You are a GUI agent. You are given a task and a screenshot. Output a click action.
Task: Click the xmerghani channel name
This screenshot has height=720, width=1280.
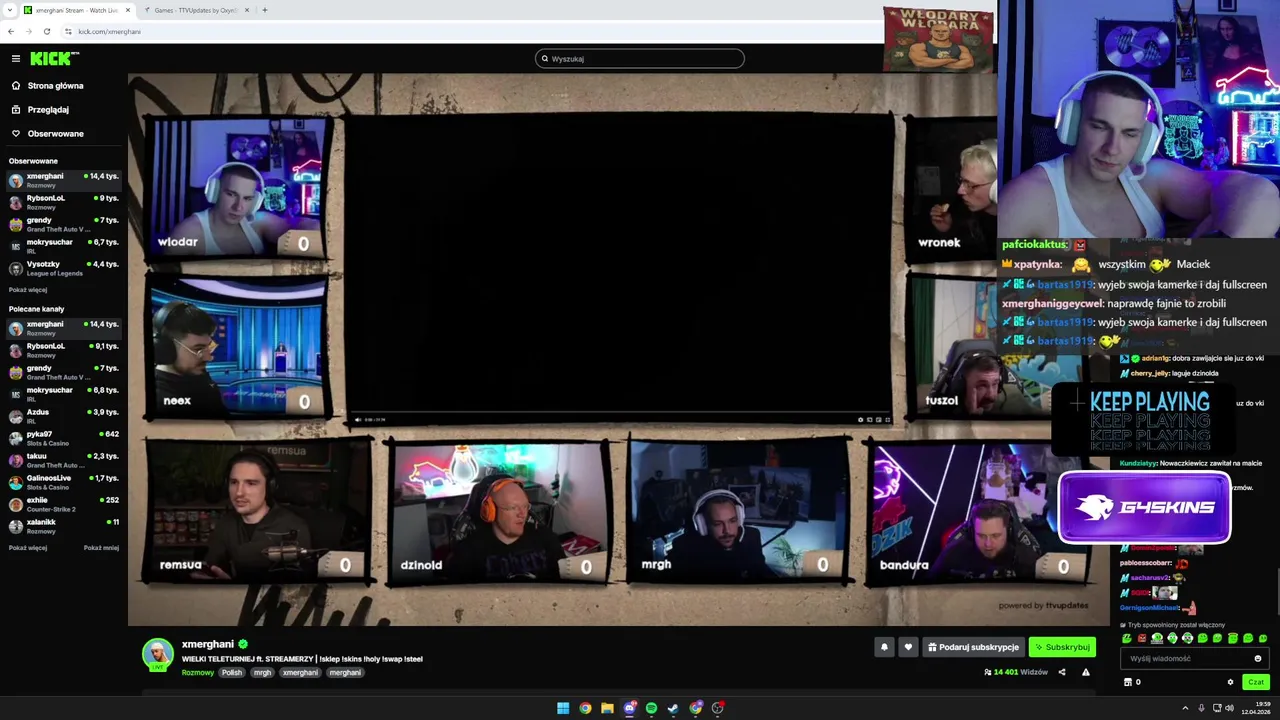(x=208, y=644)
